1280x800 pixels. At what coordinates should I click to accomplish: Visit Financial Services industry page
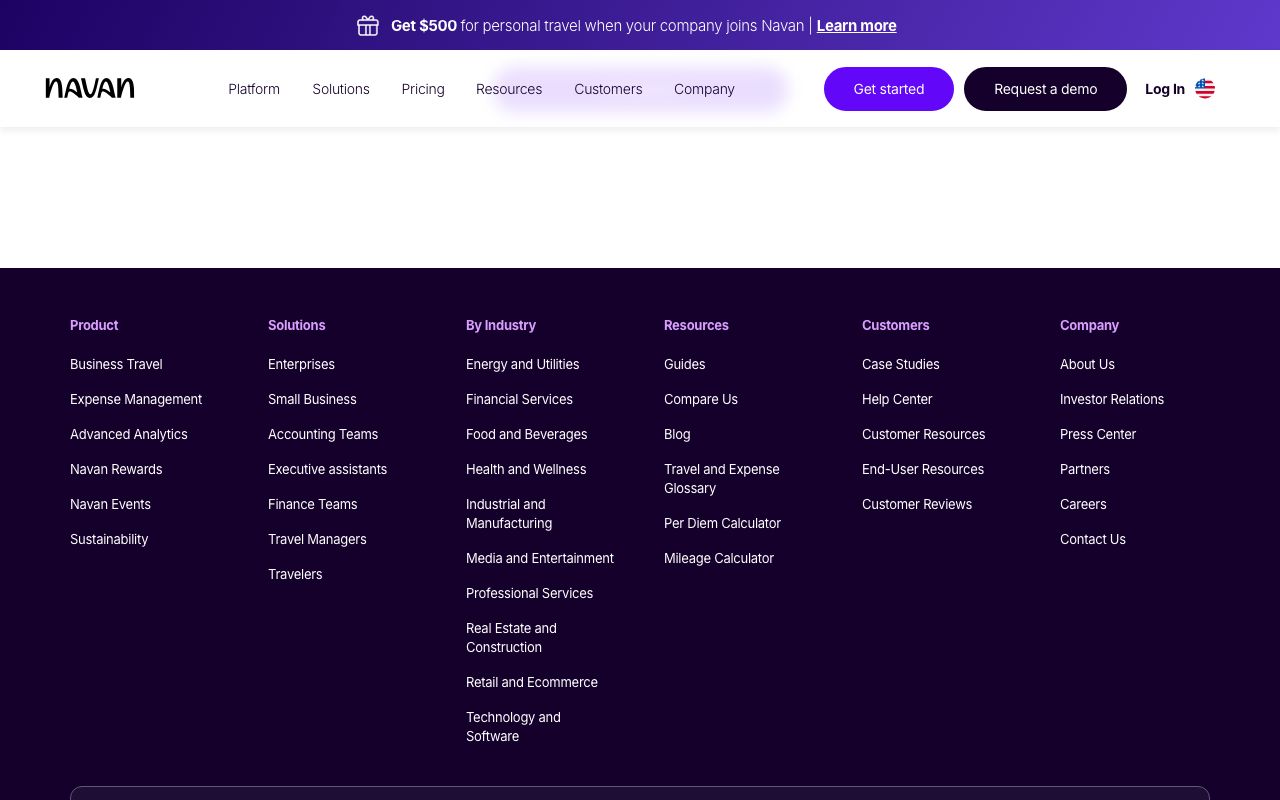point(519,400)
